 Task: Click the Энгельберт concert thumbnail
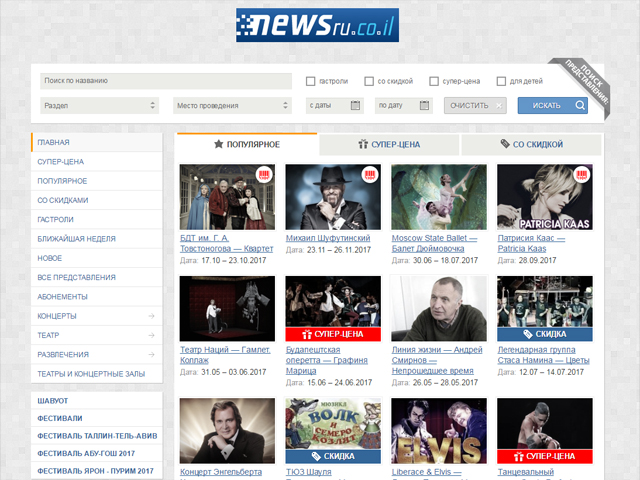(227, 431)
